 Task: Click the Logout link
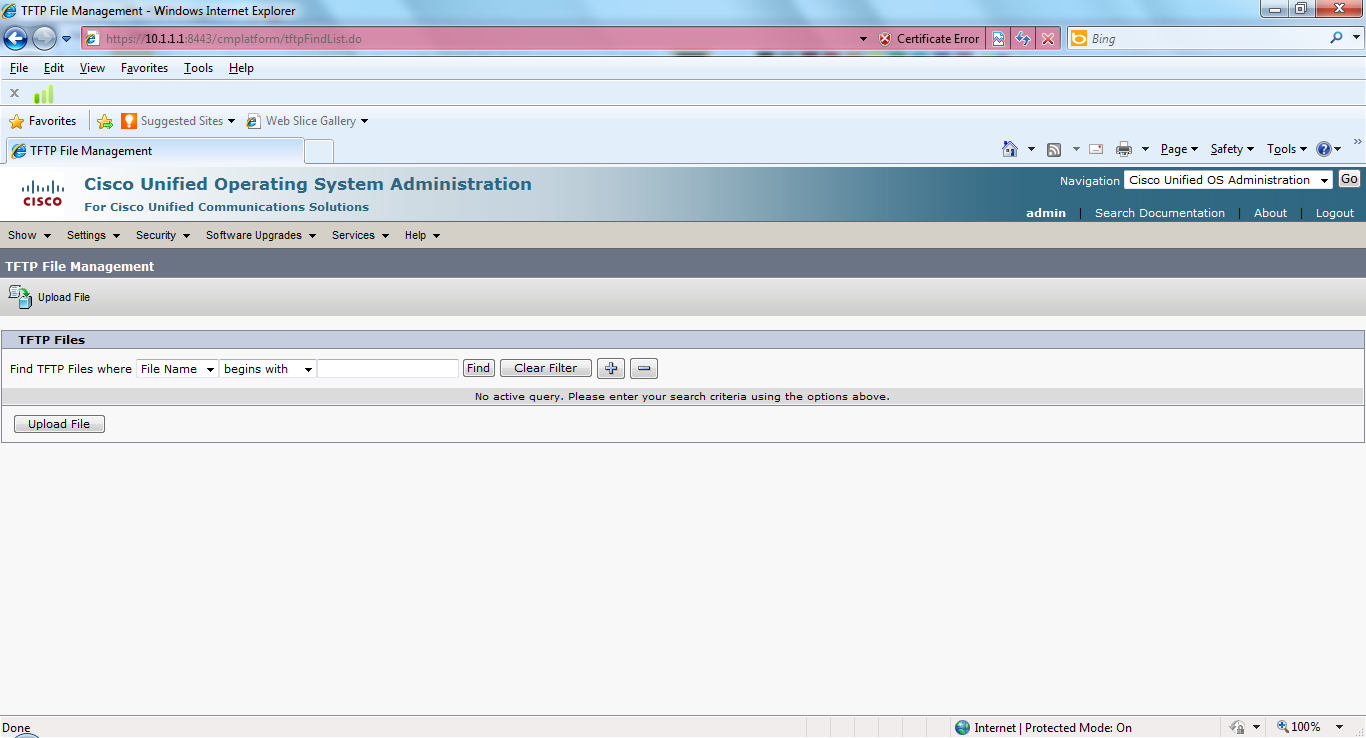(x=1334, y=213)
